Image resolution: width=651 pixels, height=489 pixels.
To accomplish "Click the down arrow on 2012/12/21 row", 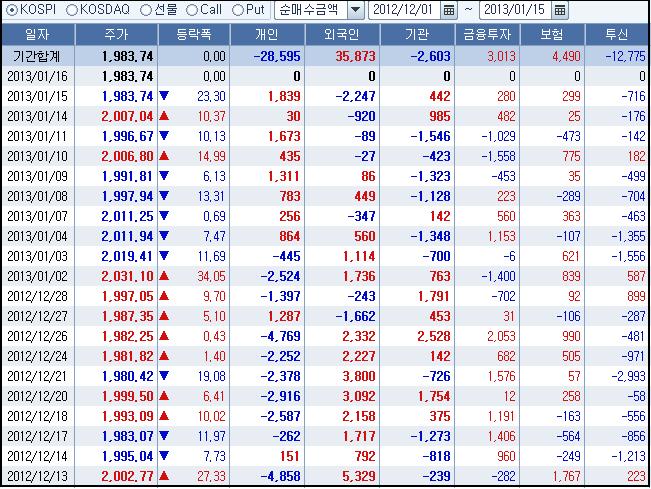I will coord(164,376).
